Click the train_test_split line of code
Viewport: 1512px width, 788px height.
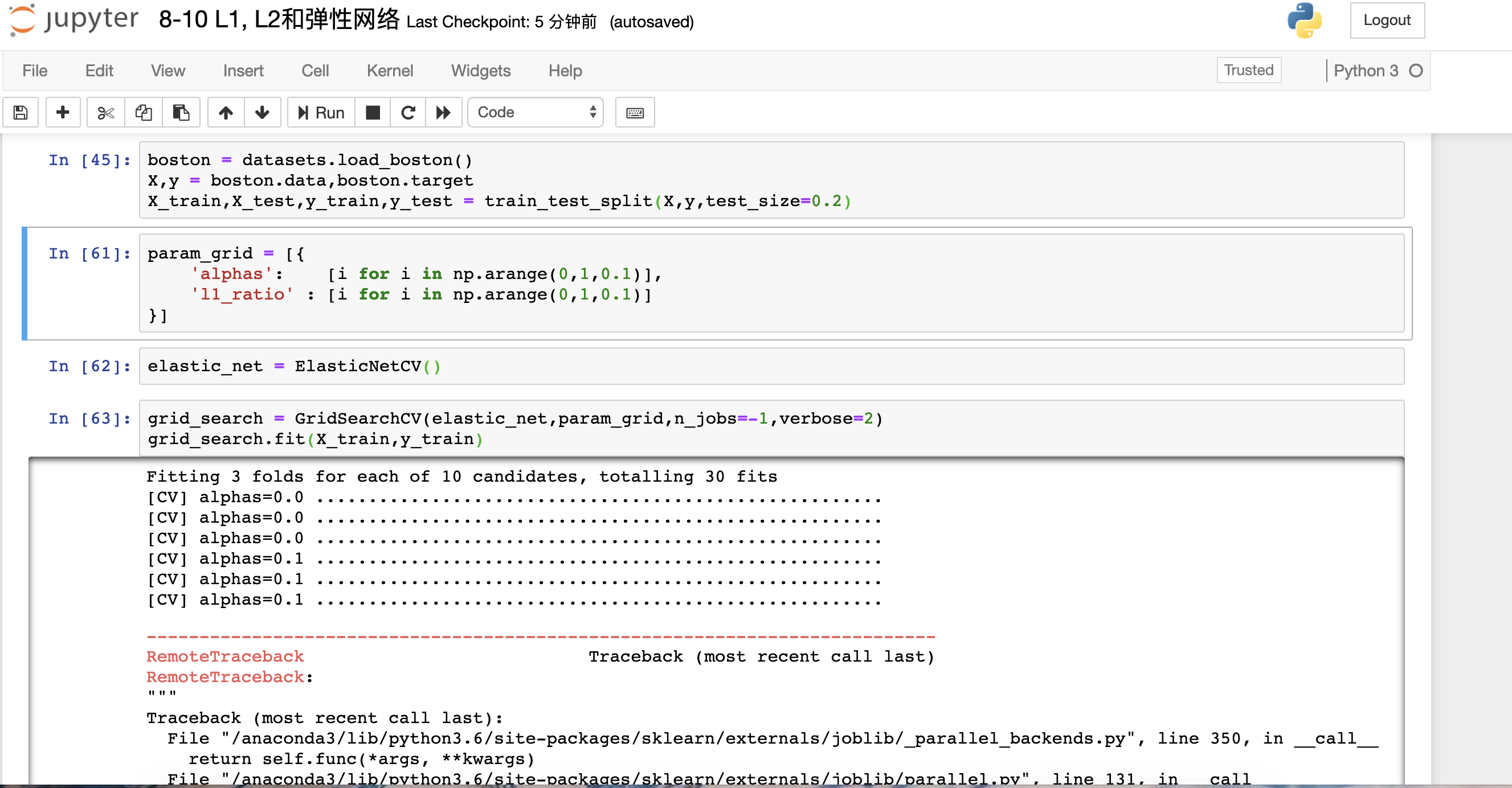click(500, 201)
